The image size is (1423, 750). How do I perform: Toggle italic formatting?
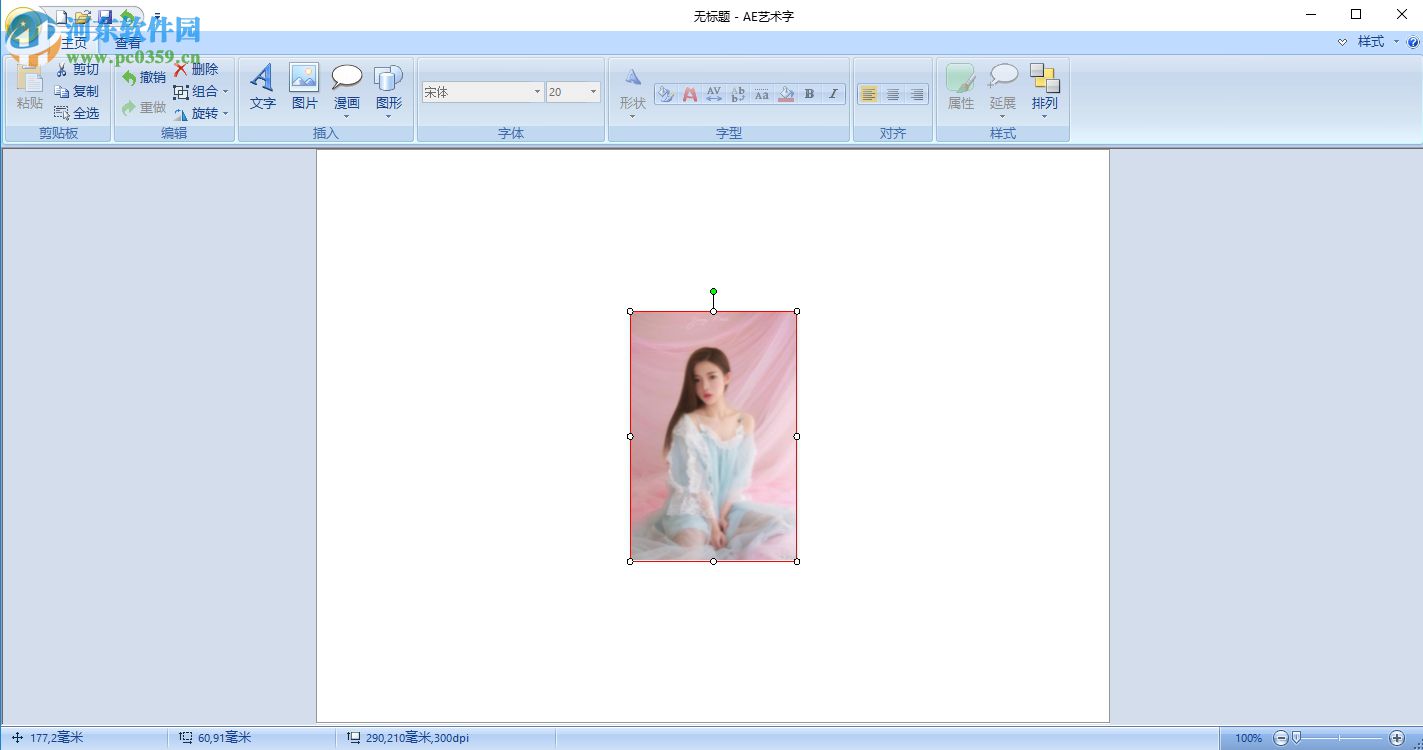point(833,94)
